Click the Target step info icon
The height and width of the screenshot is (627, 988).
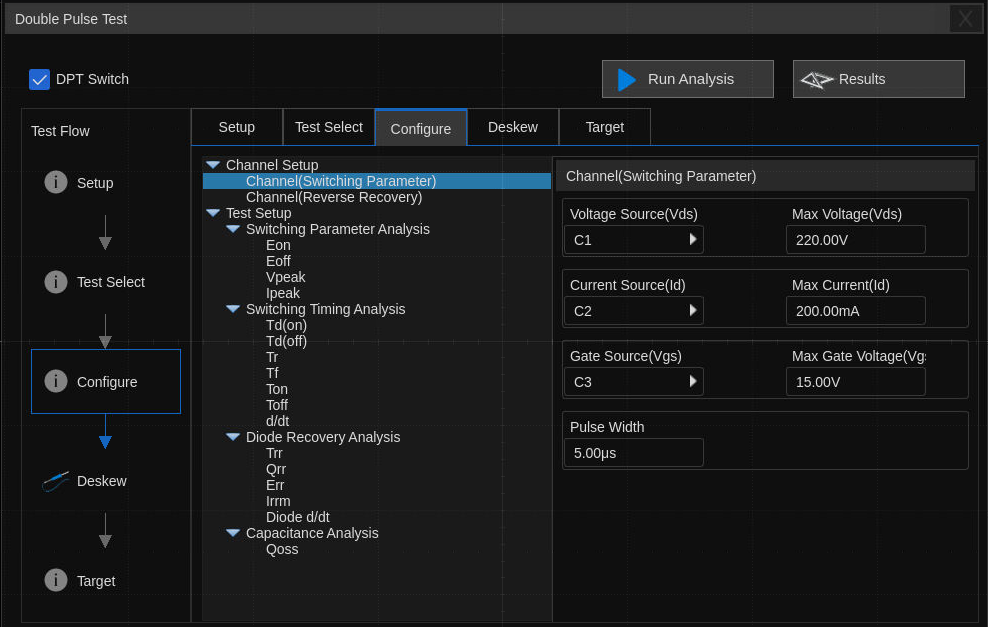pos(56,580)
